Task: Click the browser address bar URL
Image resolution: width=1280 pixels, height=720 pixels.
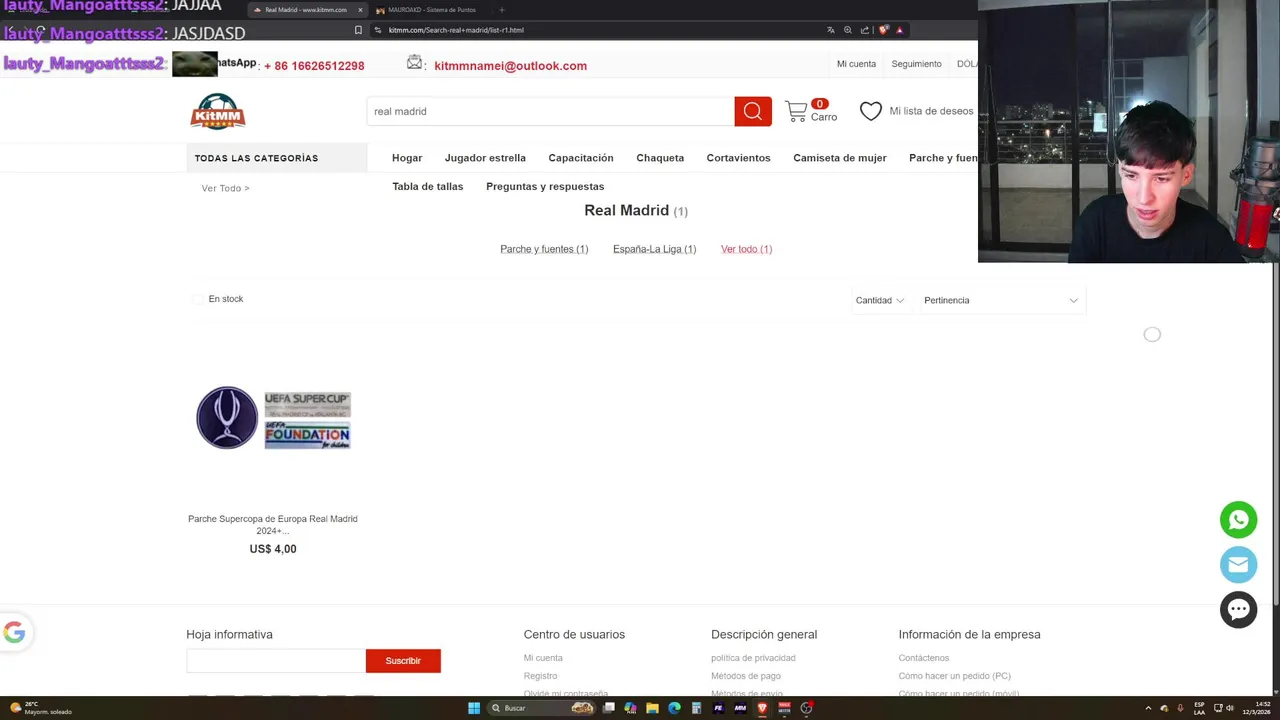Action: click(x=456, y=30)
